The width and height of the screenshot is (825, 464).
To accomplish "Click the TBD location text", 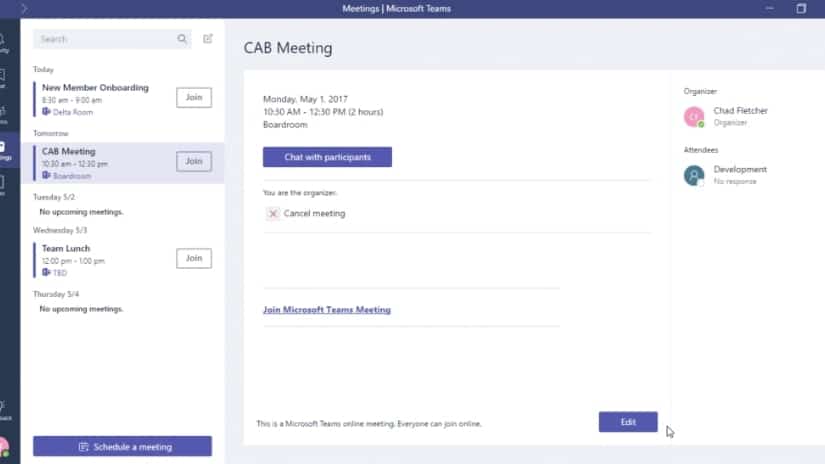I will coord(60,273).
